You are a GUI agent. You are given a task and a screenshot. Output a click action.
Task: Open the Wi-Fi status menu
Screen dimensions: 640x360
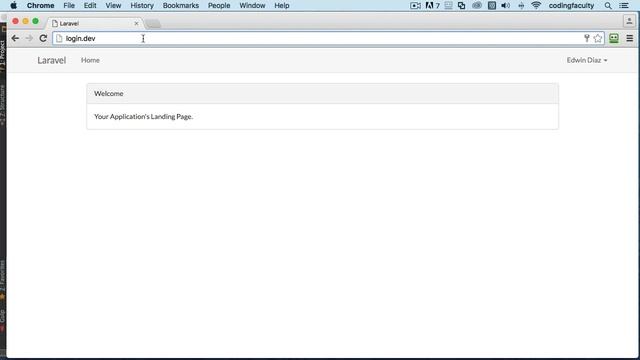coord(536,5)
